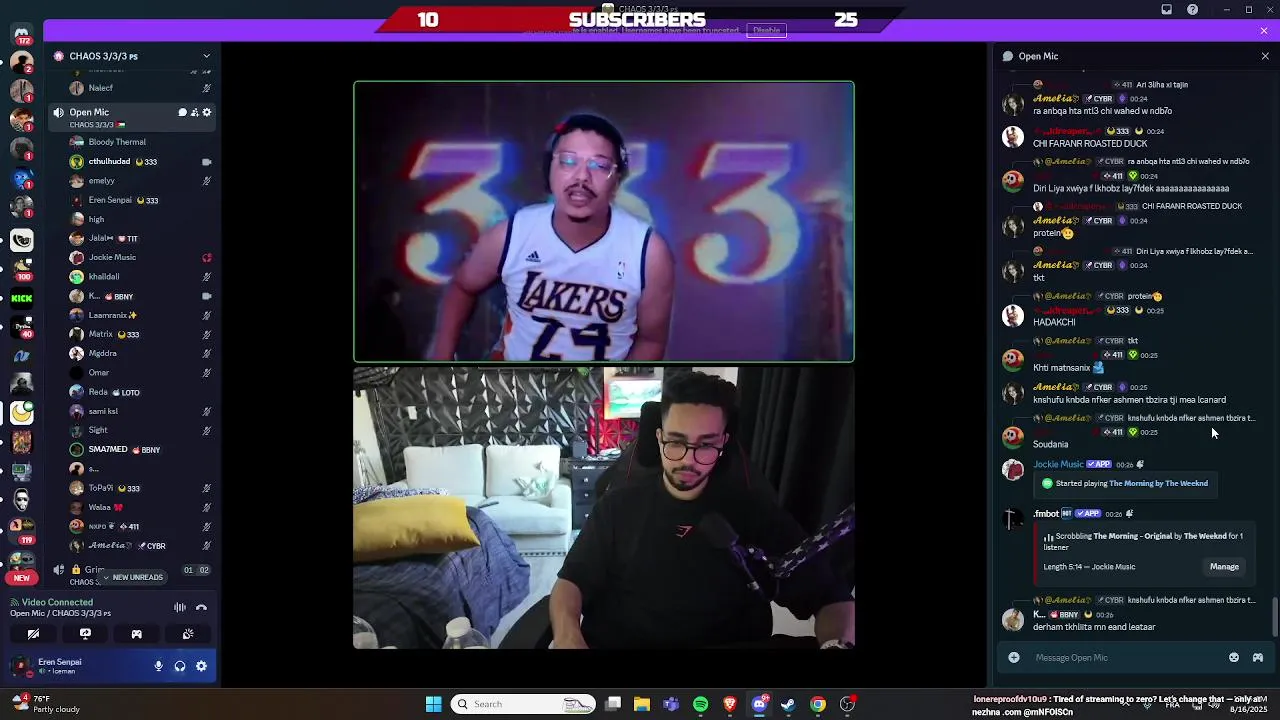Viewport: 1280px width, 720px height.
Task: Click Jockie Music username in chat
Action: pyautogui.click(x=1058, y=464)
